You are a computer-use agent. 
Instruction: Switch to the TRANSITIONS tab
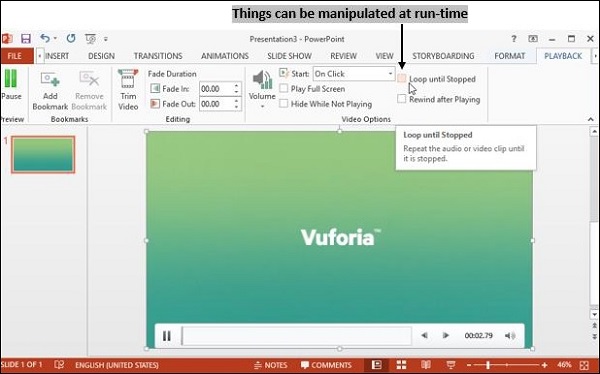(x=158, y=56)
